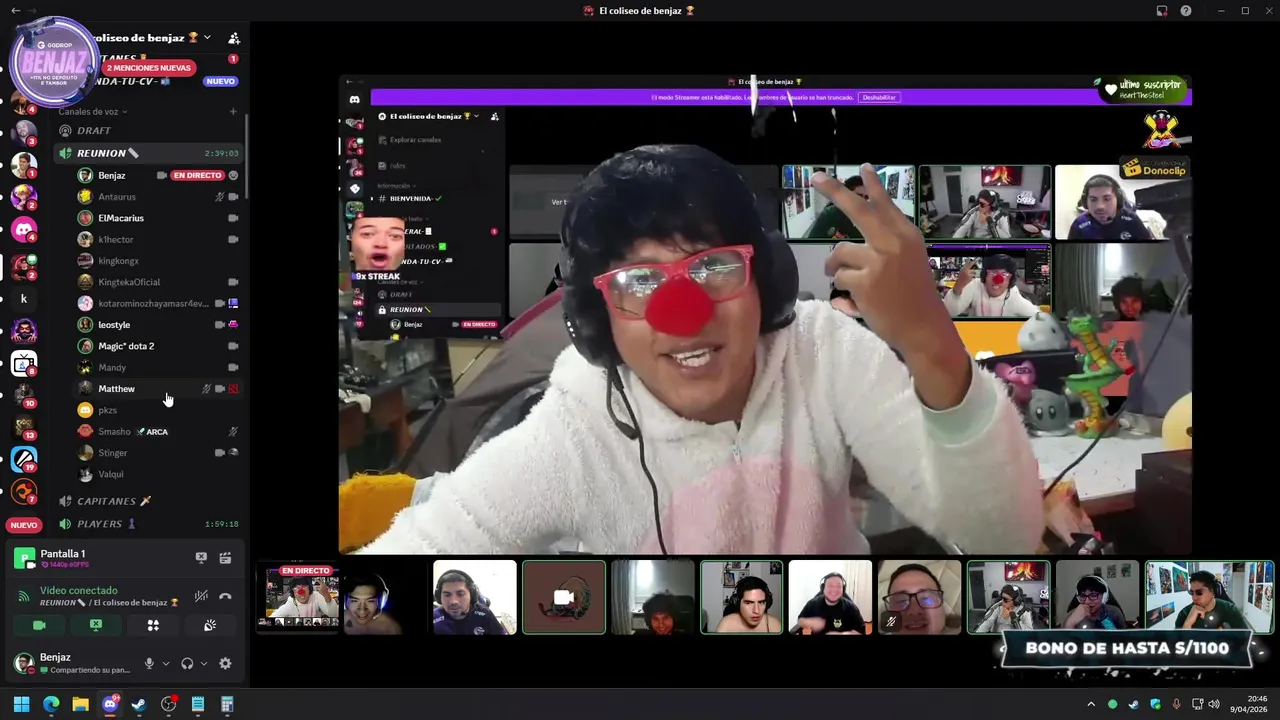Click the camera icon next to ElMacarius
The width and height of the screenshot is (1280, 720).
233,218
